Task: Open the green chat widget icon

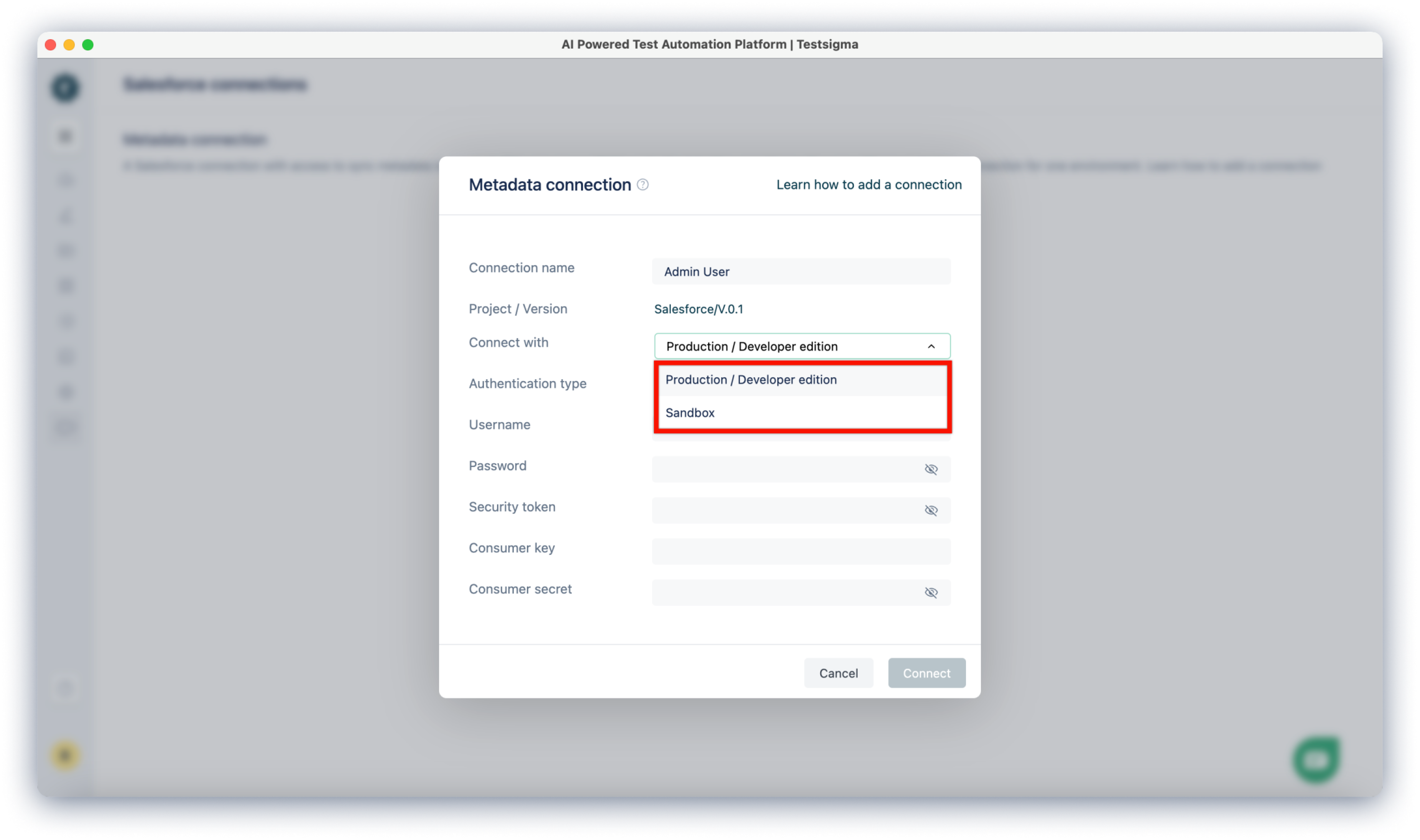Action: (x=1316, y=760)
